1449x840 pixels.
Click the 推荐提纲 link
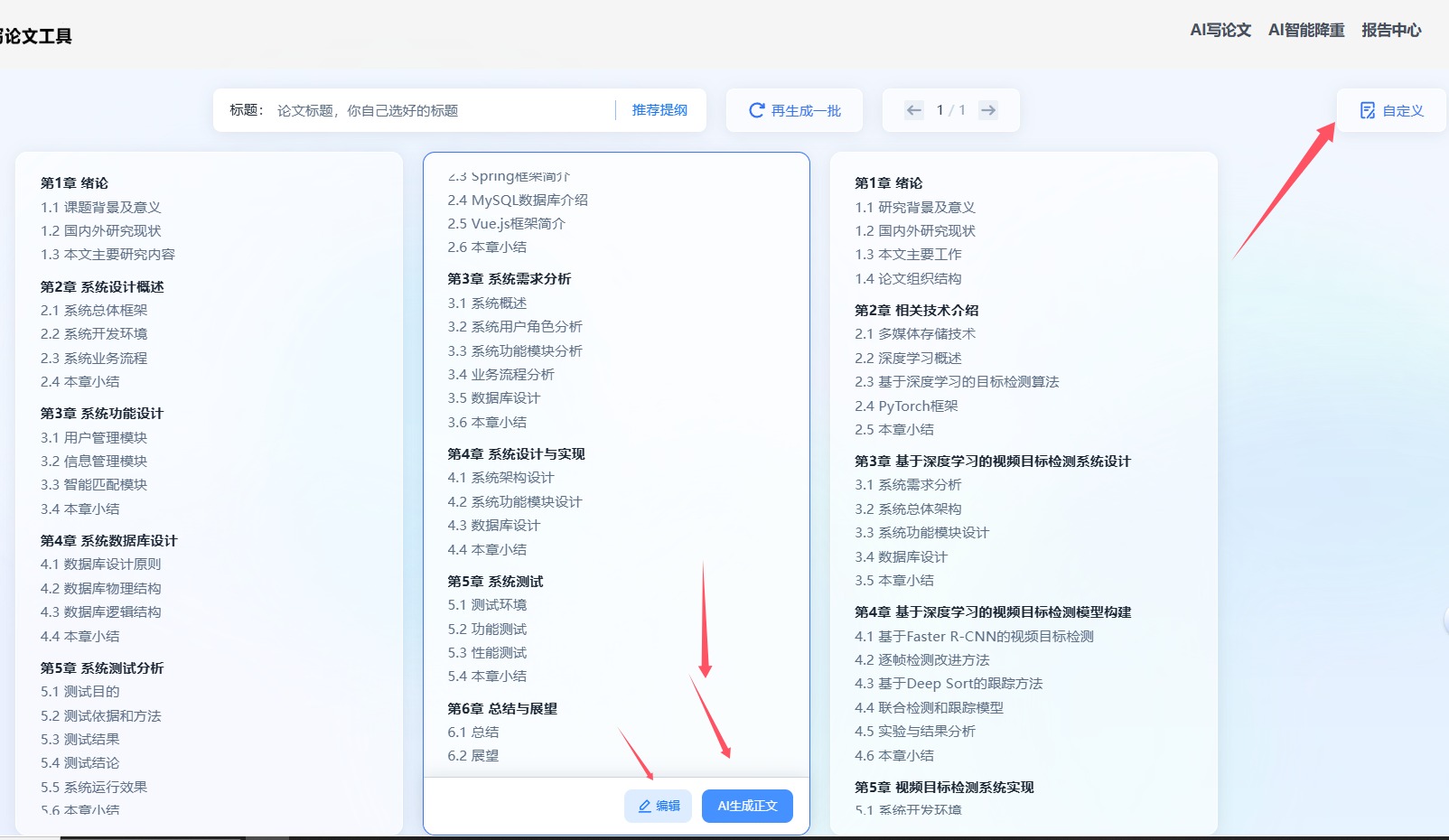(x=659, y=110)
